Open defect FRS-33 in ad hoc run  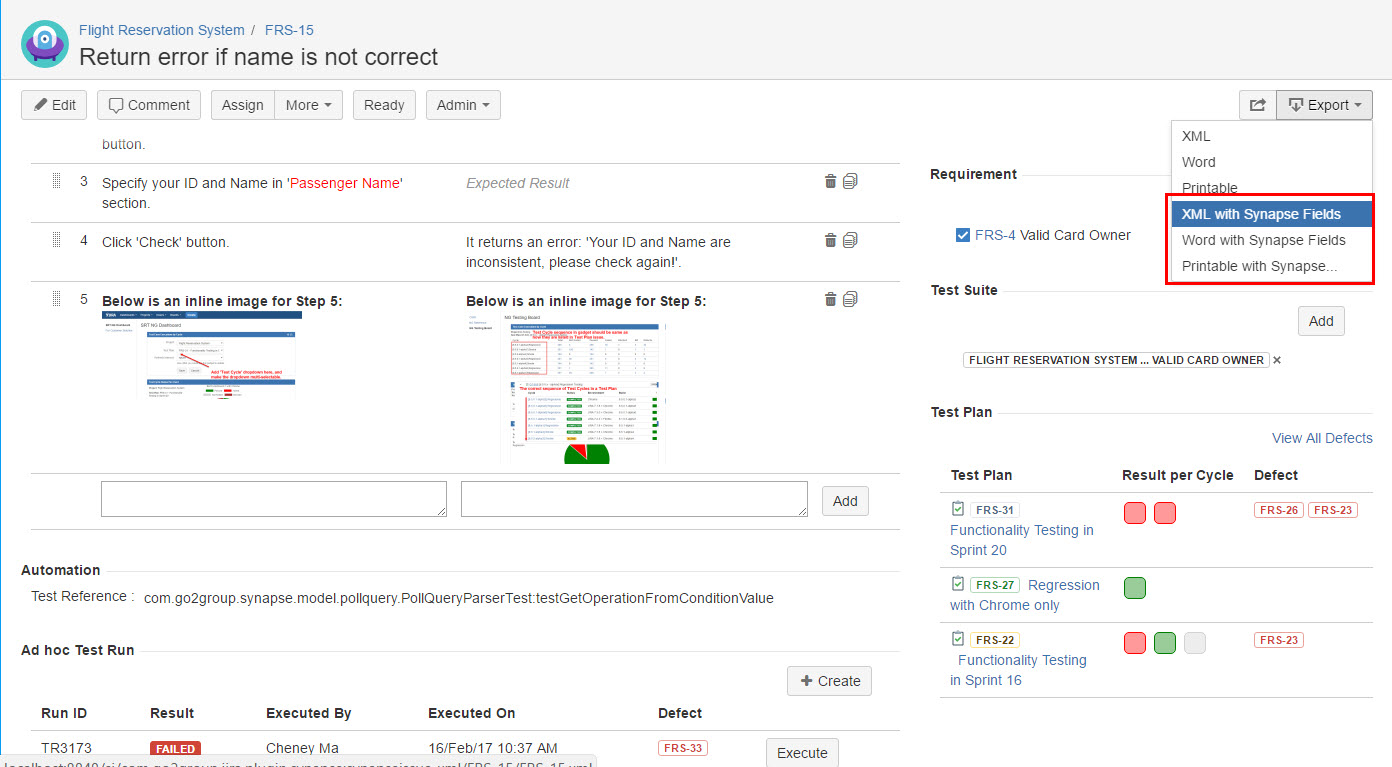click(683, 748)
